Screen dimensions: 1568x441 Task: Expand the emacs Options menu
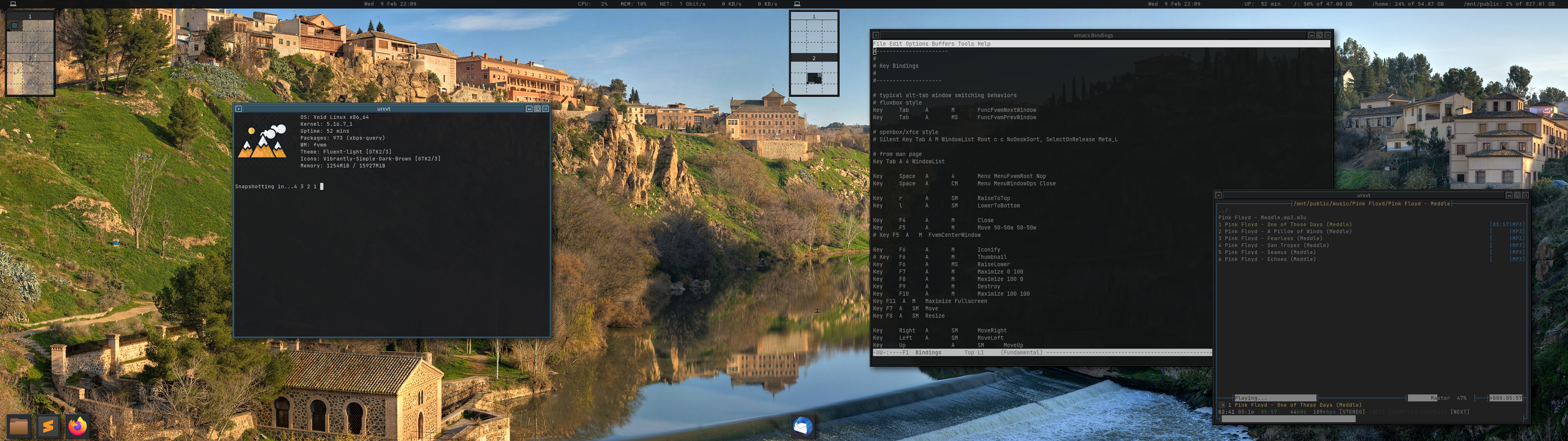tap(917, 44)
